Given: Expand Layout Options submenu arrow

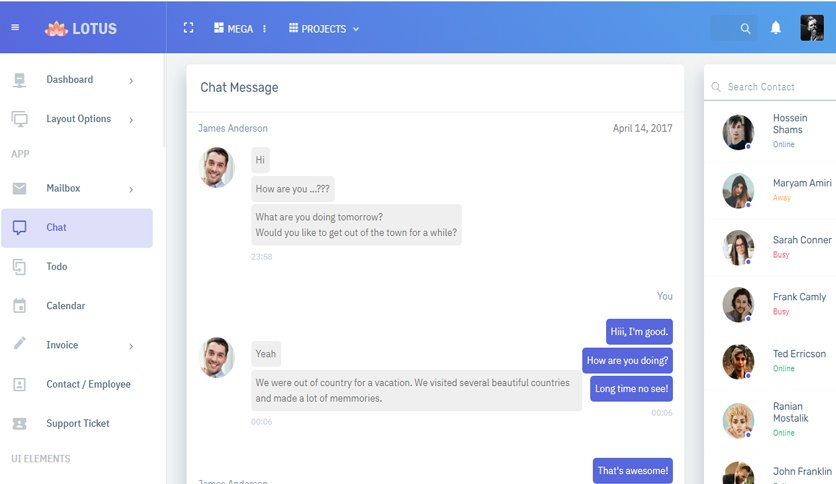Looking at the screenshot, I should [131, 120].
